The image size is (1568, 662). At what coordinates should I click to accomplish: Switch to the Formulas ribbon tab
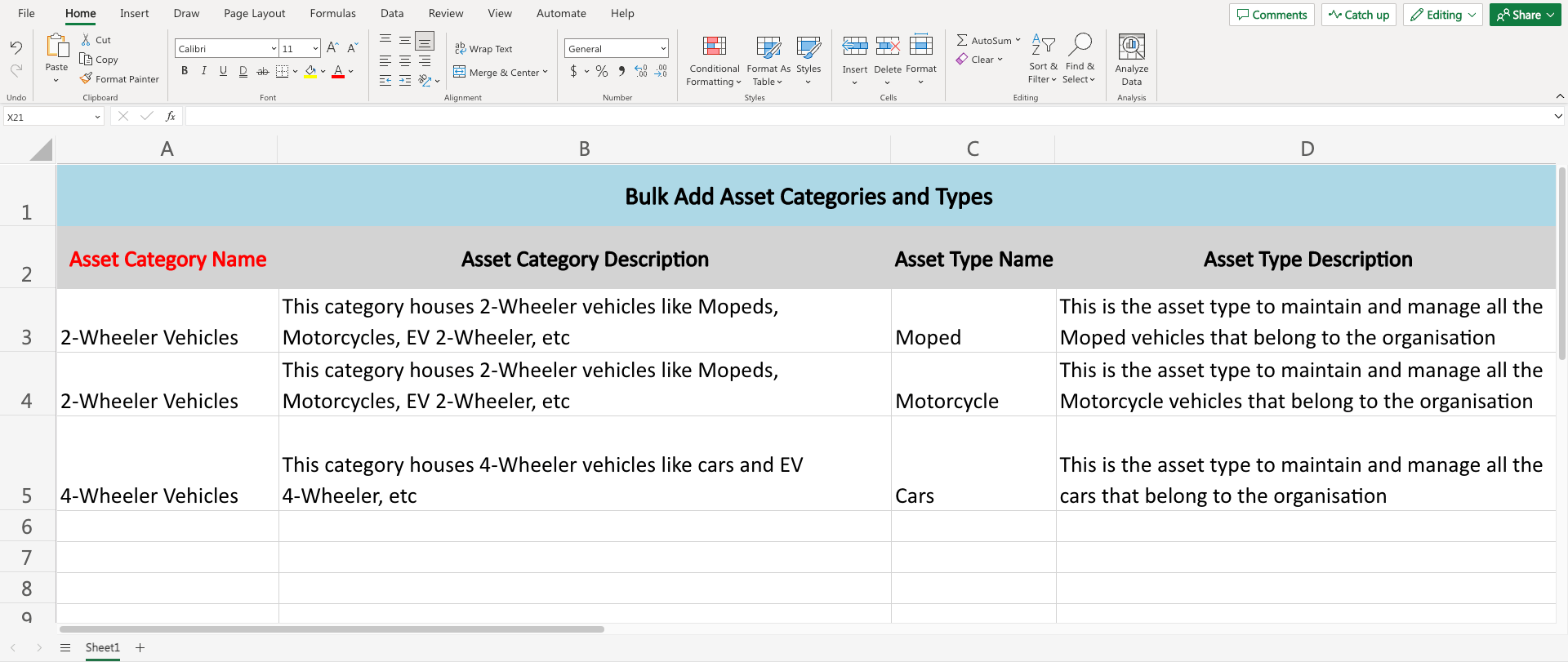[x=332, y=14]
